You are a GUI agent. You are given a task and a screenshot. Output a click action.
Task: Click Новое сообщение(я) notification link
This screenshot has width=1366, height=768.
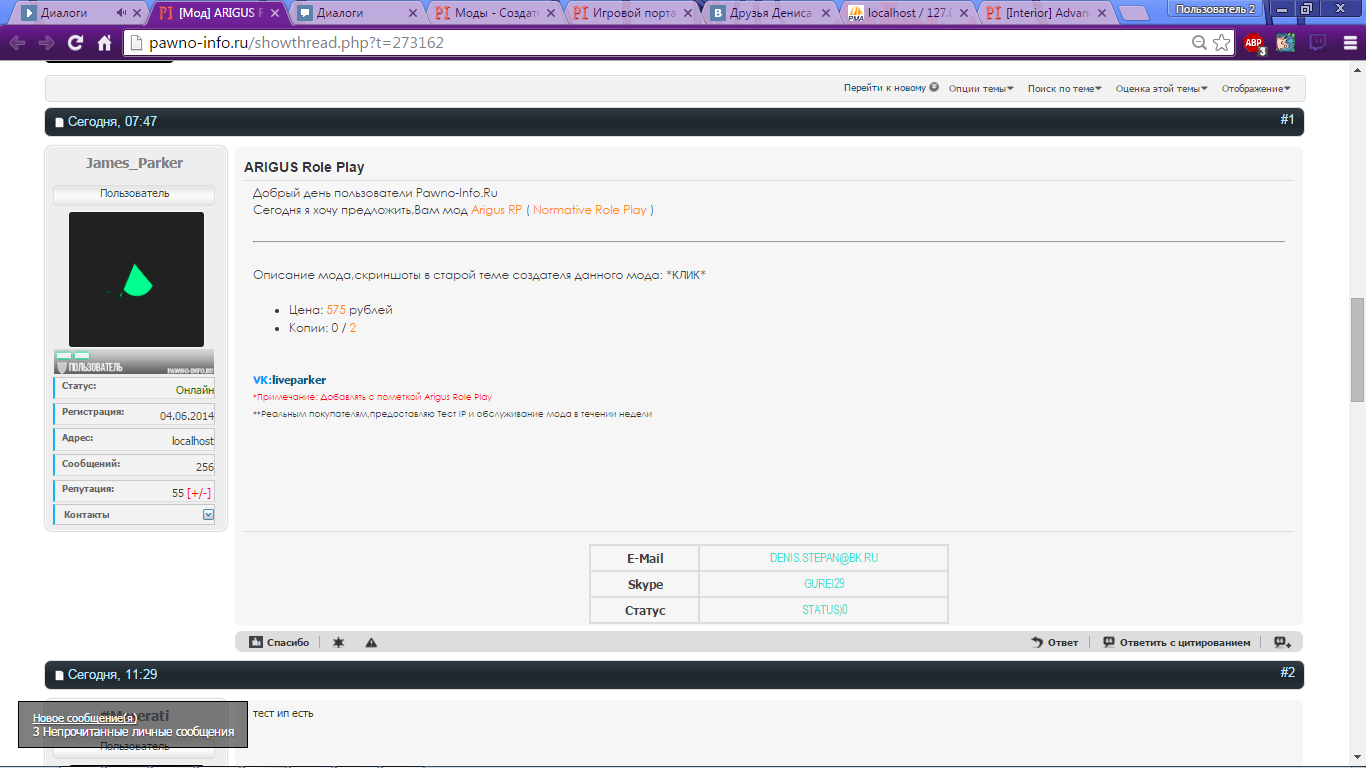pyautogui.click(x=85, y=718)
